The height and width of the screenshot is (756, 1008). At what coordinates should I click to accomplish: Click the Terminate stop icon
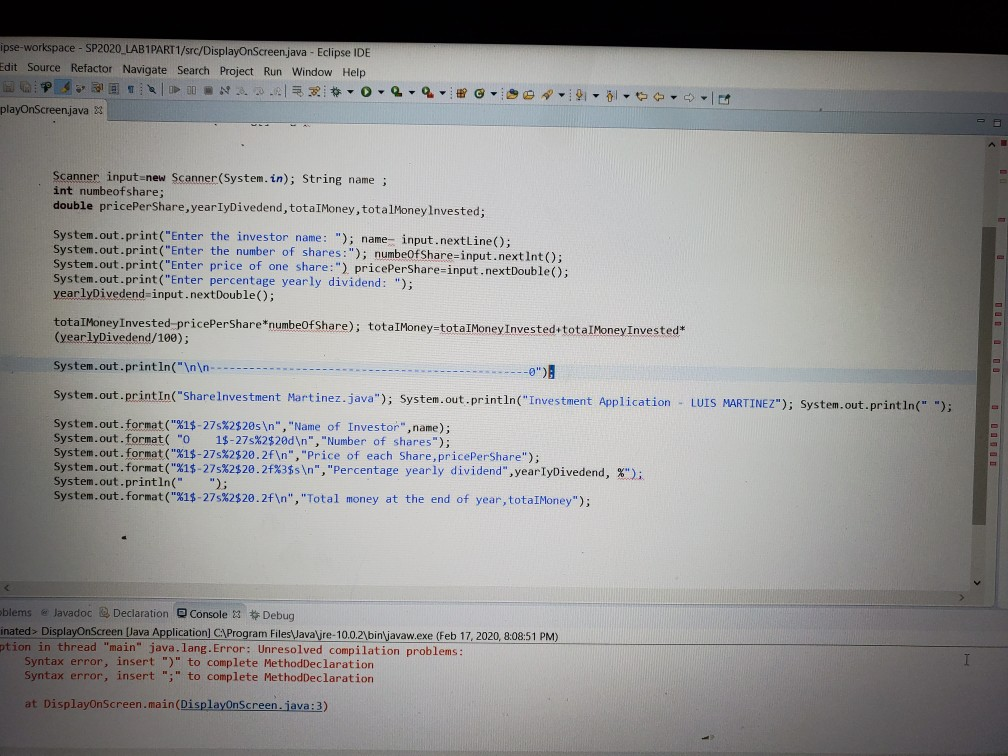(x=208, y=91)
